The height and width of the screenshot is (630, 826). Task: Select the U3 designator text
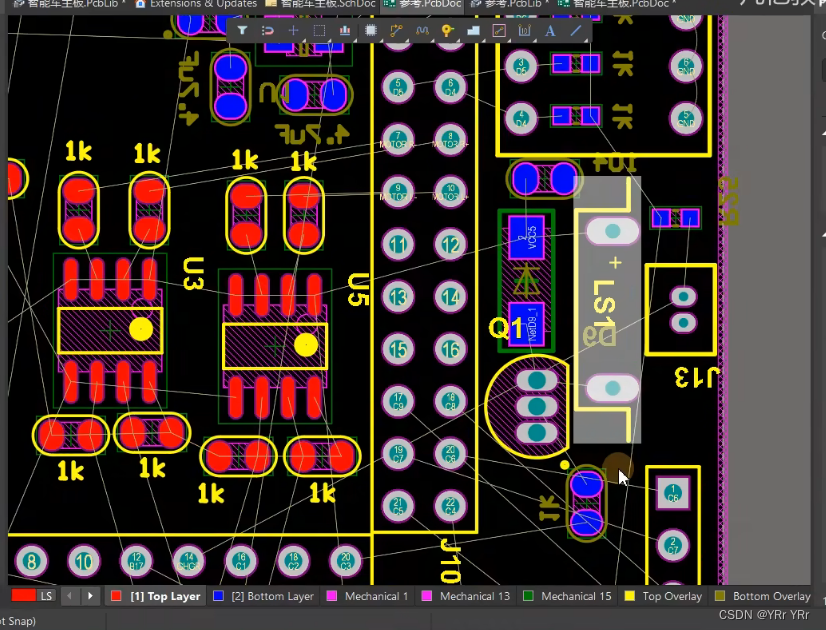point(192,274)
